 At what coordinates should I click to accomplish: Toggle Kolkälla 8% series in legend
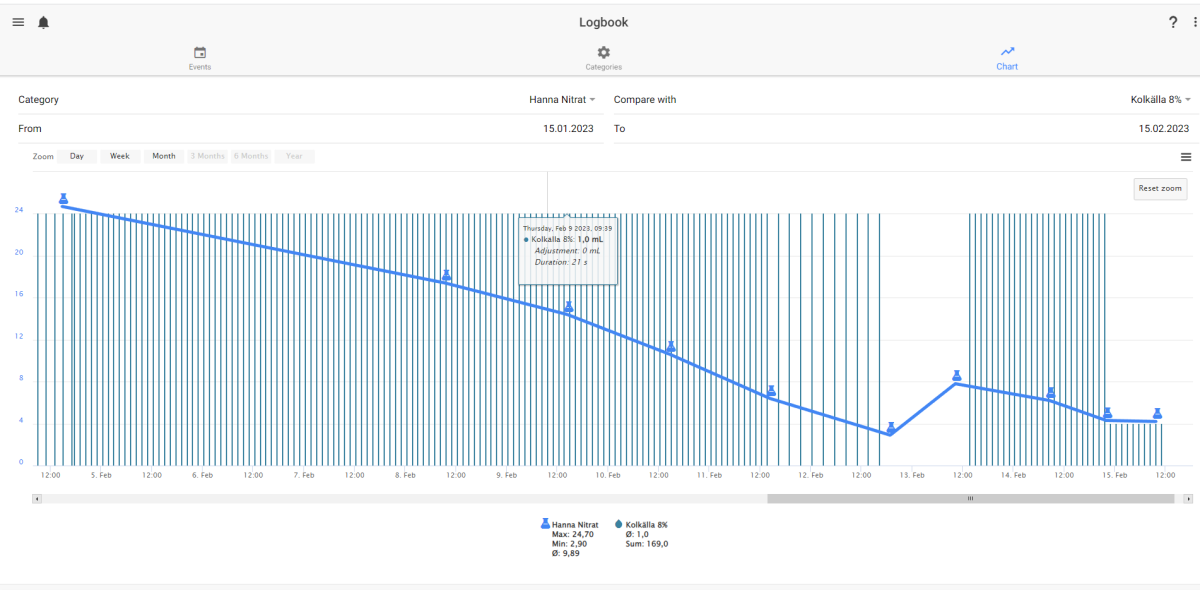pos(641,524)
